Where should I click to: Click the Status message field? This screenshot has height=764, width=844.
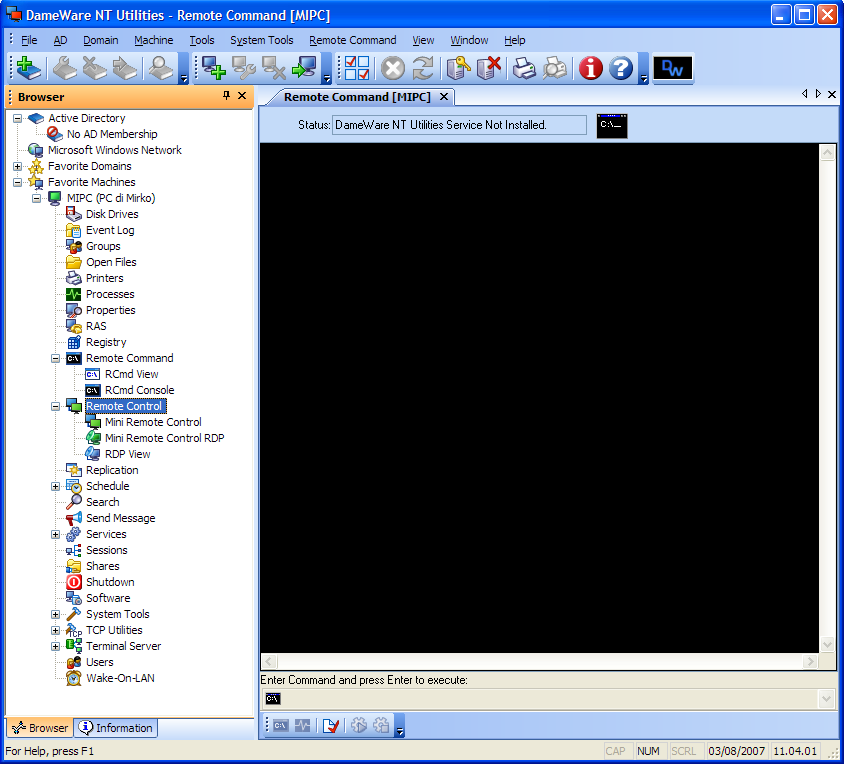click(459, 125)
